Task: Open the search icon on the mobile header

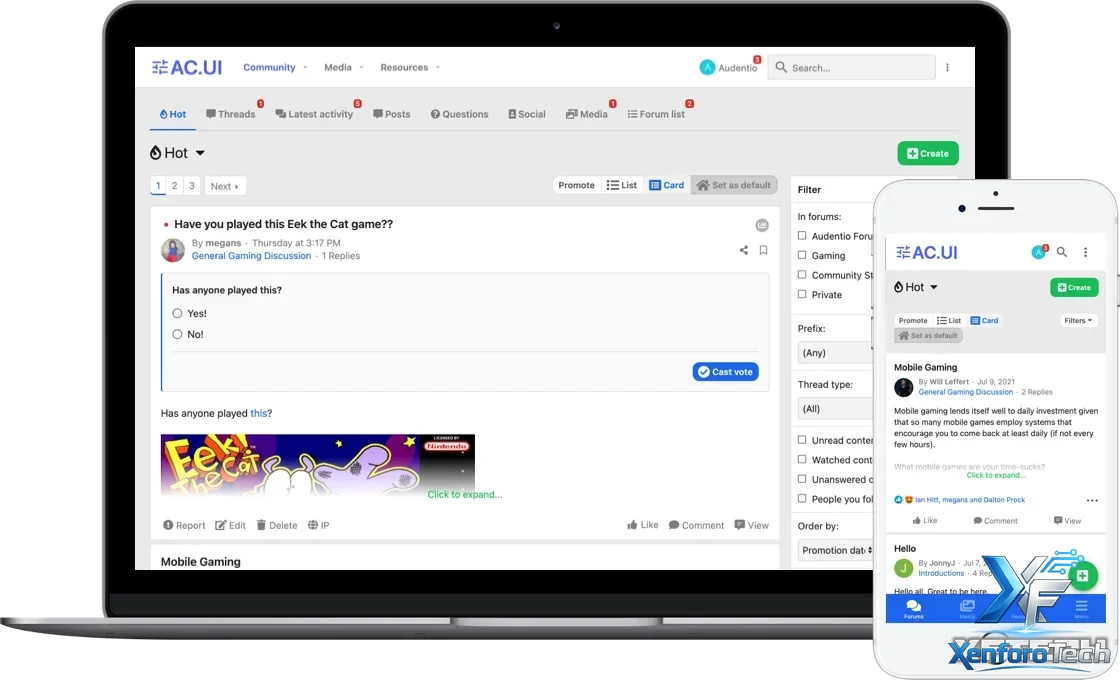Action: [1062, 252]
